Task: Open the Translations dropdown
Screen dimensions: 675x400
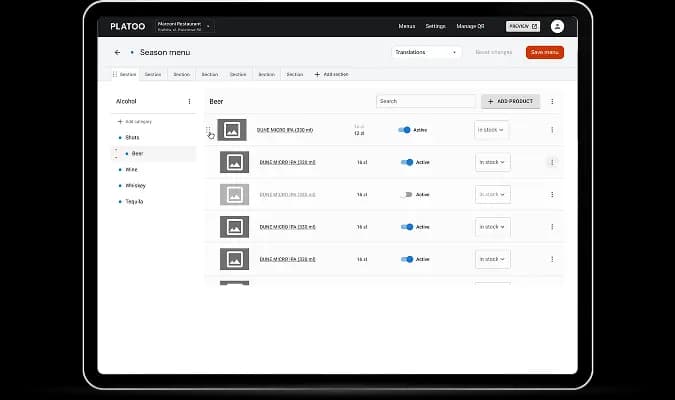Action: point(426,52)
